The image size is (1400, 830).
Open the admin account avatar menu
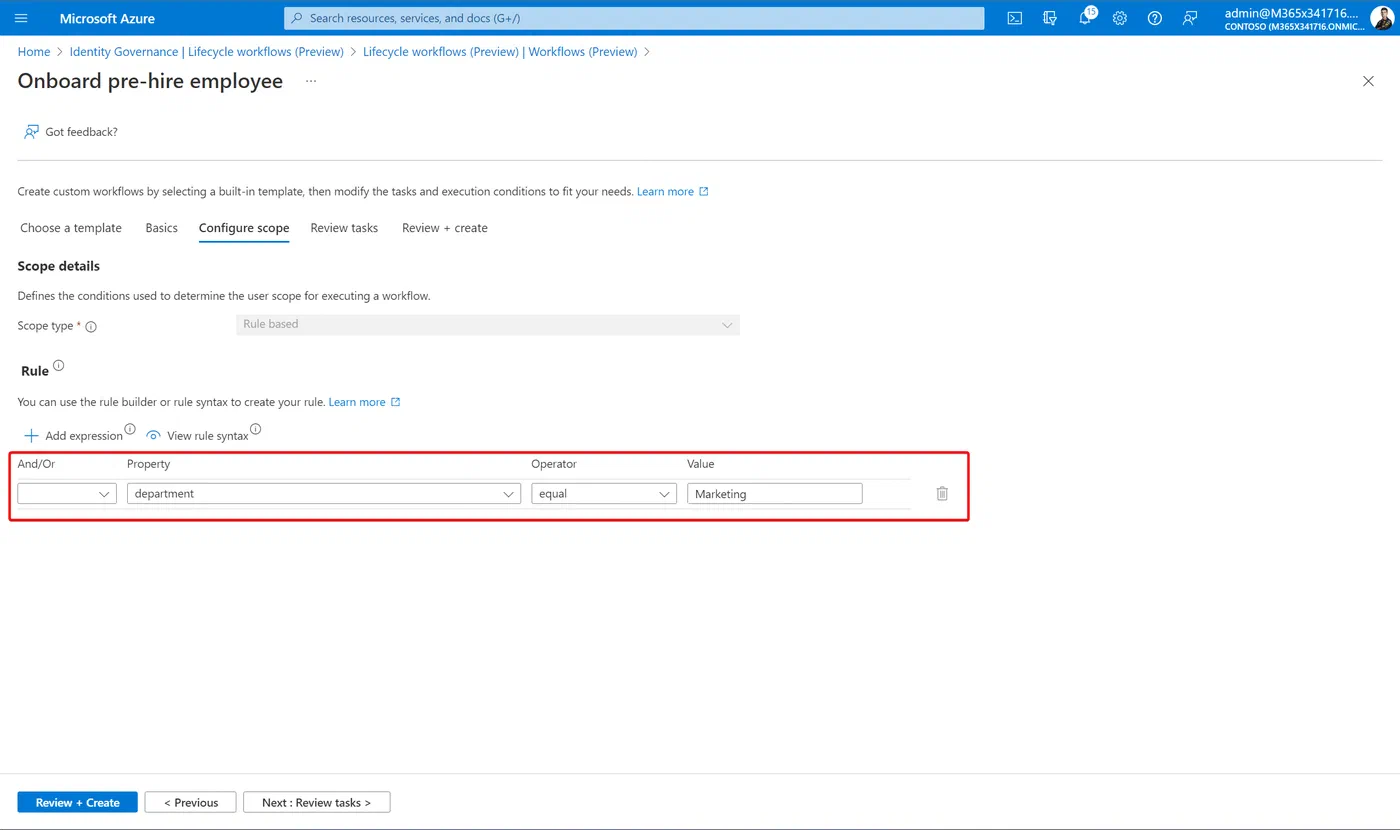[x=1381, y=18]
